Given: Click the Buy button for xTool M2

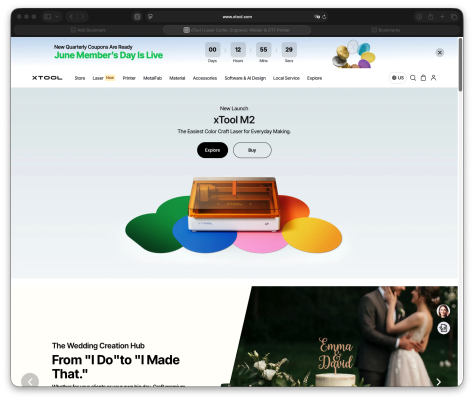Looking at the screenshot, I should (x=252, y=150).
